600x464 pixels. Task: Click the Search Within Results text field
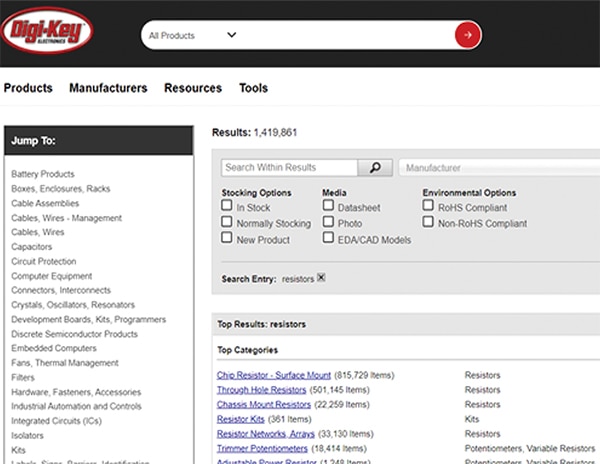click(x=289, y=168)
